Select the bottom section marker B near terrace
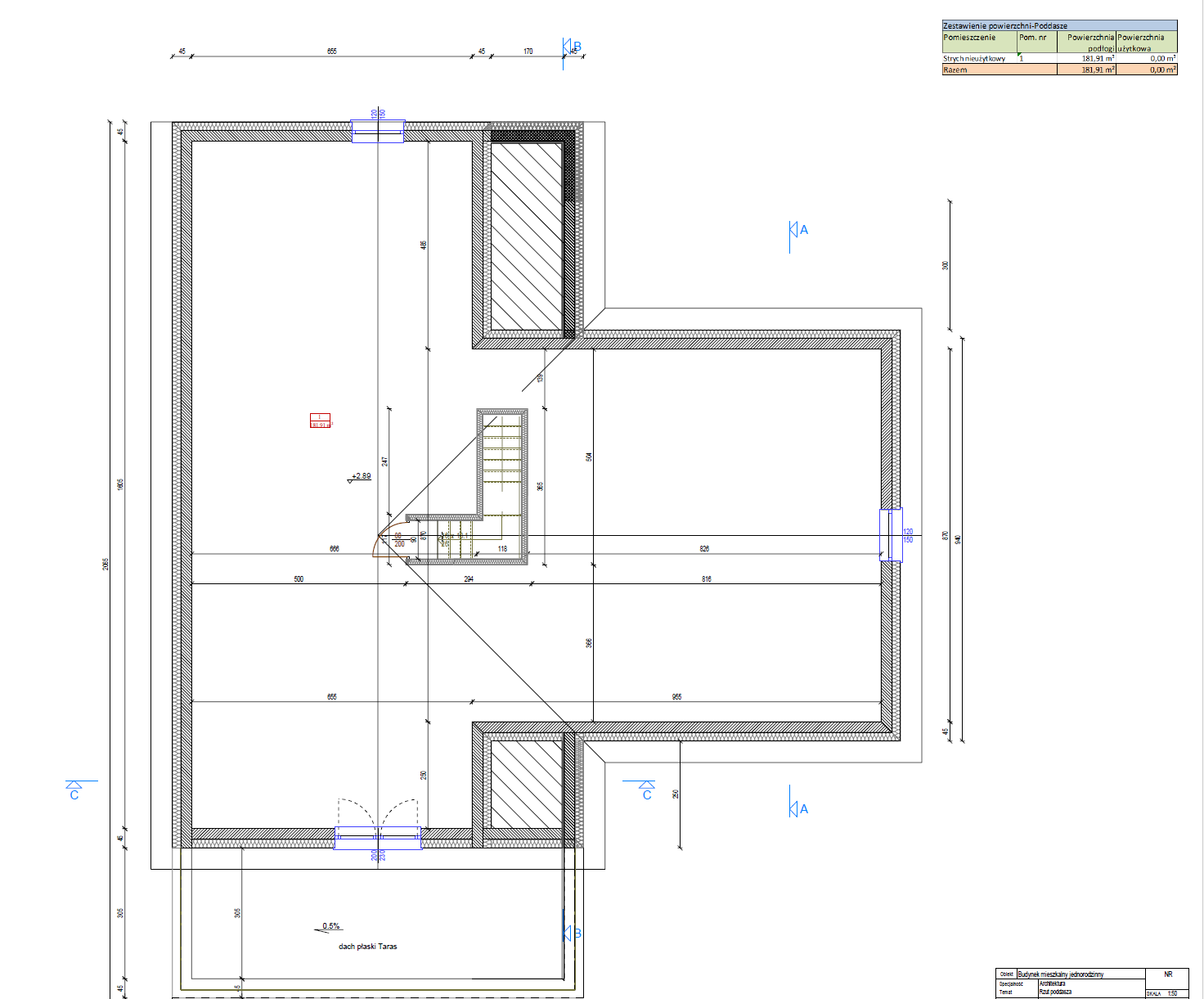The image size is (1204, 999). (x=571, y=933)
